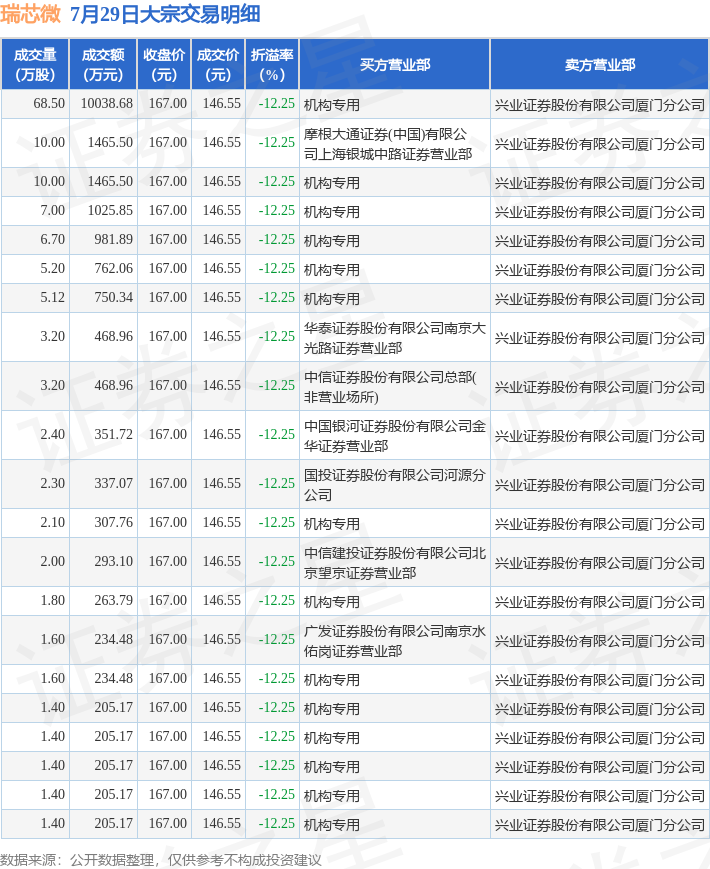This screenshot has height=869, width=710.
Task: Select the 买方营业部 column header
Action: pyautogui.click(x=395, y=64)
